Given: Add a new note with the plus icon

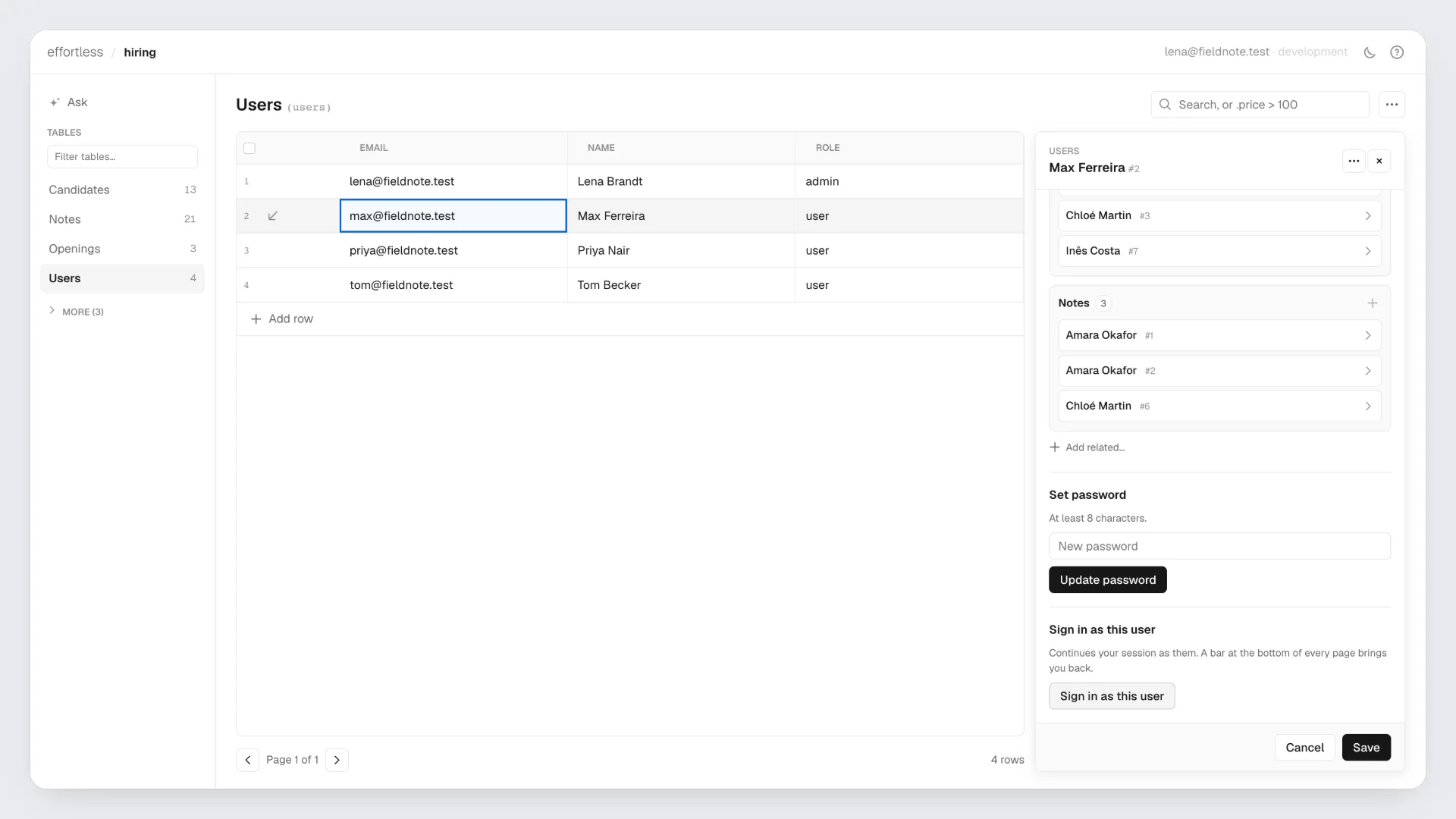Looking at the screenshot, I should click(x=1372, y=303).
